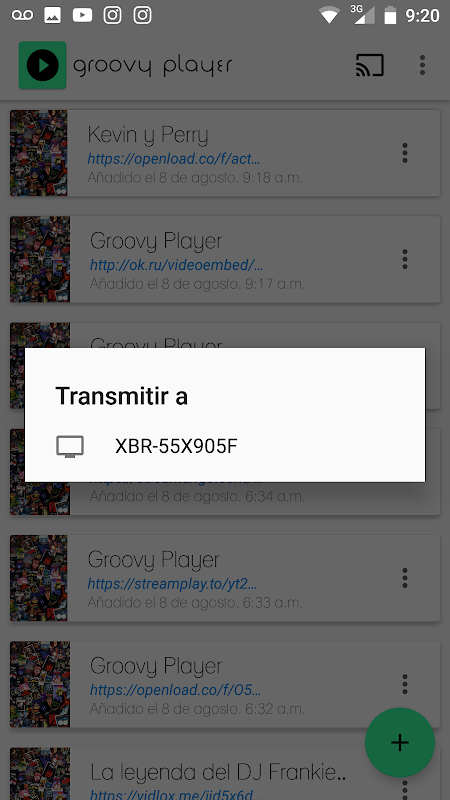Tap the groovy player logo icon
This screenshot has width=450, height=800.
[43, 65]
